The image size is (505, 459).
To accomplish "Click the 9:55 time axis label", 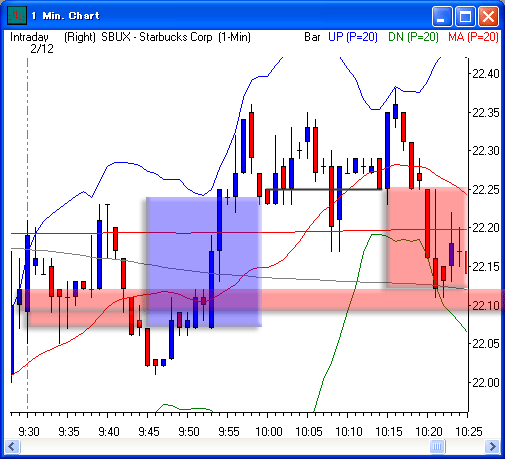I will pos(229,432).
